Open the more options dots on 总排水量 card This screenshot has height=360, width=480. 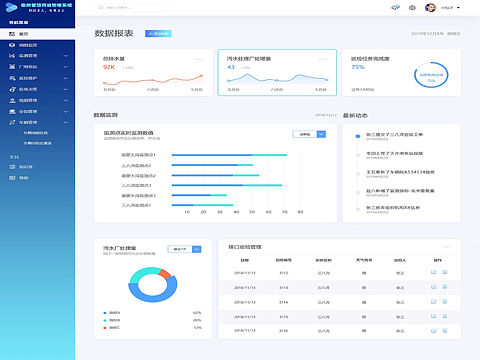(x=199, y=59)
